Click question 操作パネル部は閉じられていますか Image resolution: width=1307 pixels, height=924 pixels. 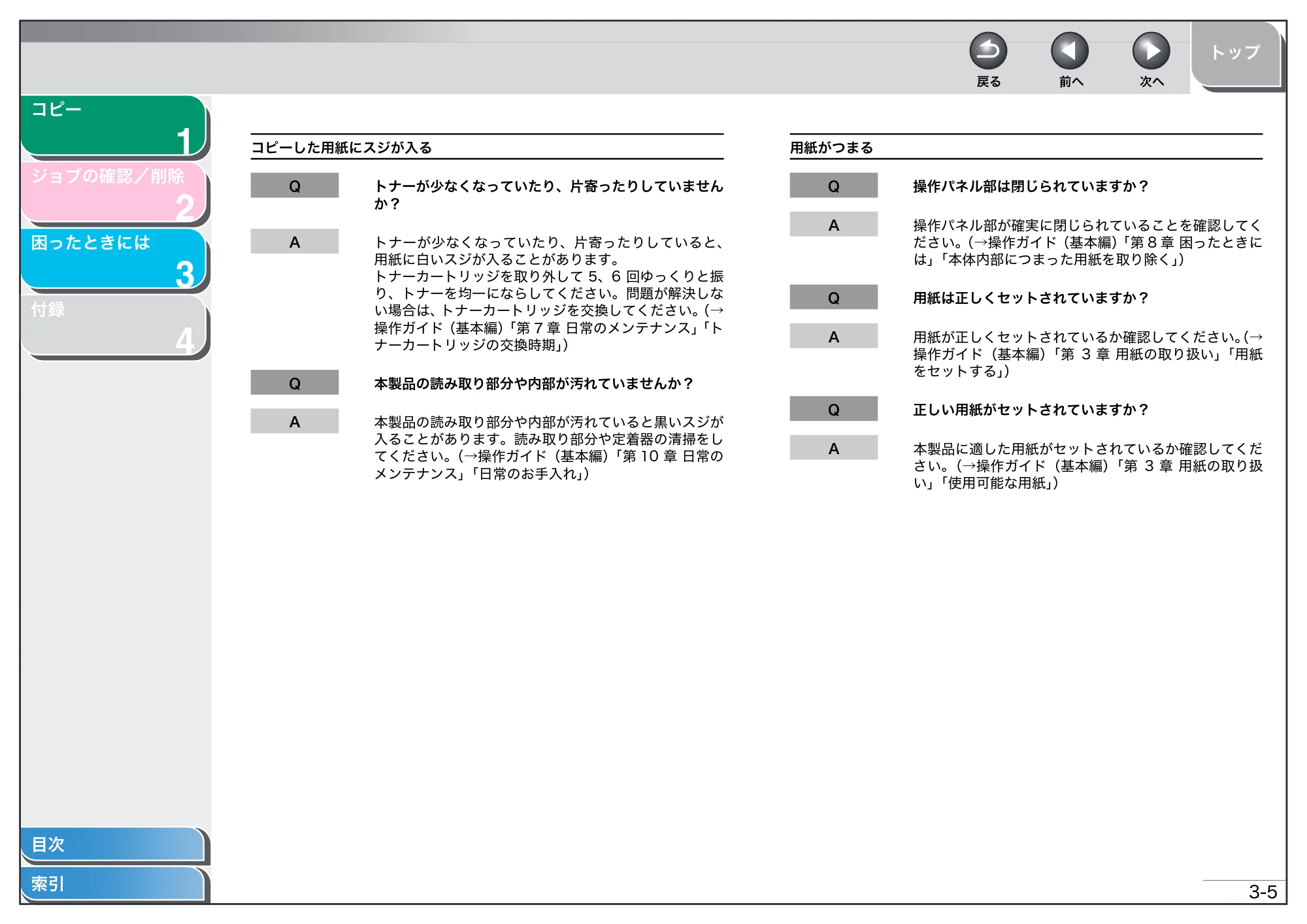1031,186
